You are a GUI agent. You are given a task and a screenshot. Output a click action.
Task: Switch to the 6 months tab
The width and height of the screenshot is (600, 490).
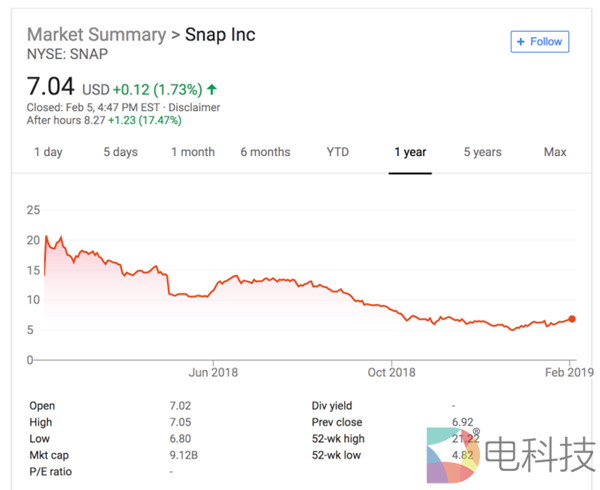(x=265, y=152)
